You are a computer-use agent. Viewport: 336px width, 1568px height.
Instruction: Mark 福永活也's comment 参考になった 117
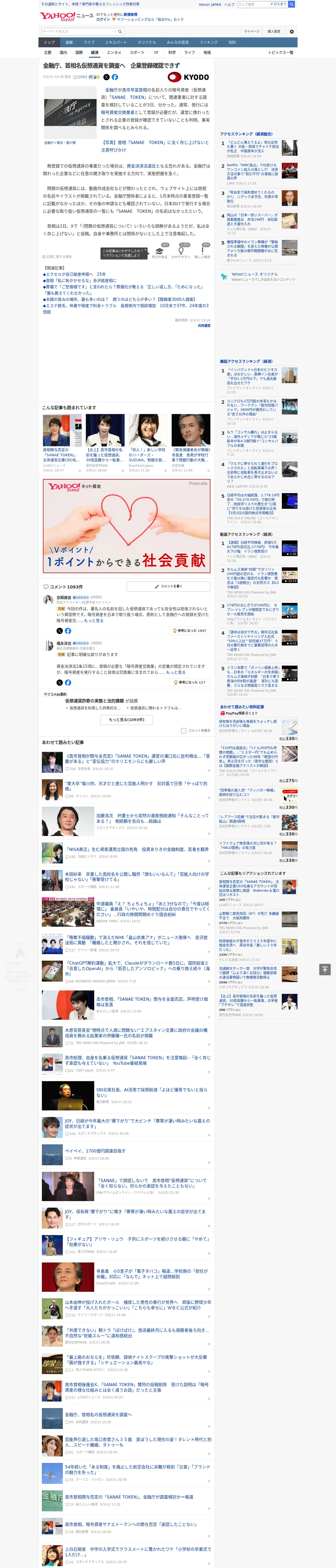190,683
